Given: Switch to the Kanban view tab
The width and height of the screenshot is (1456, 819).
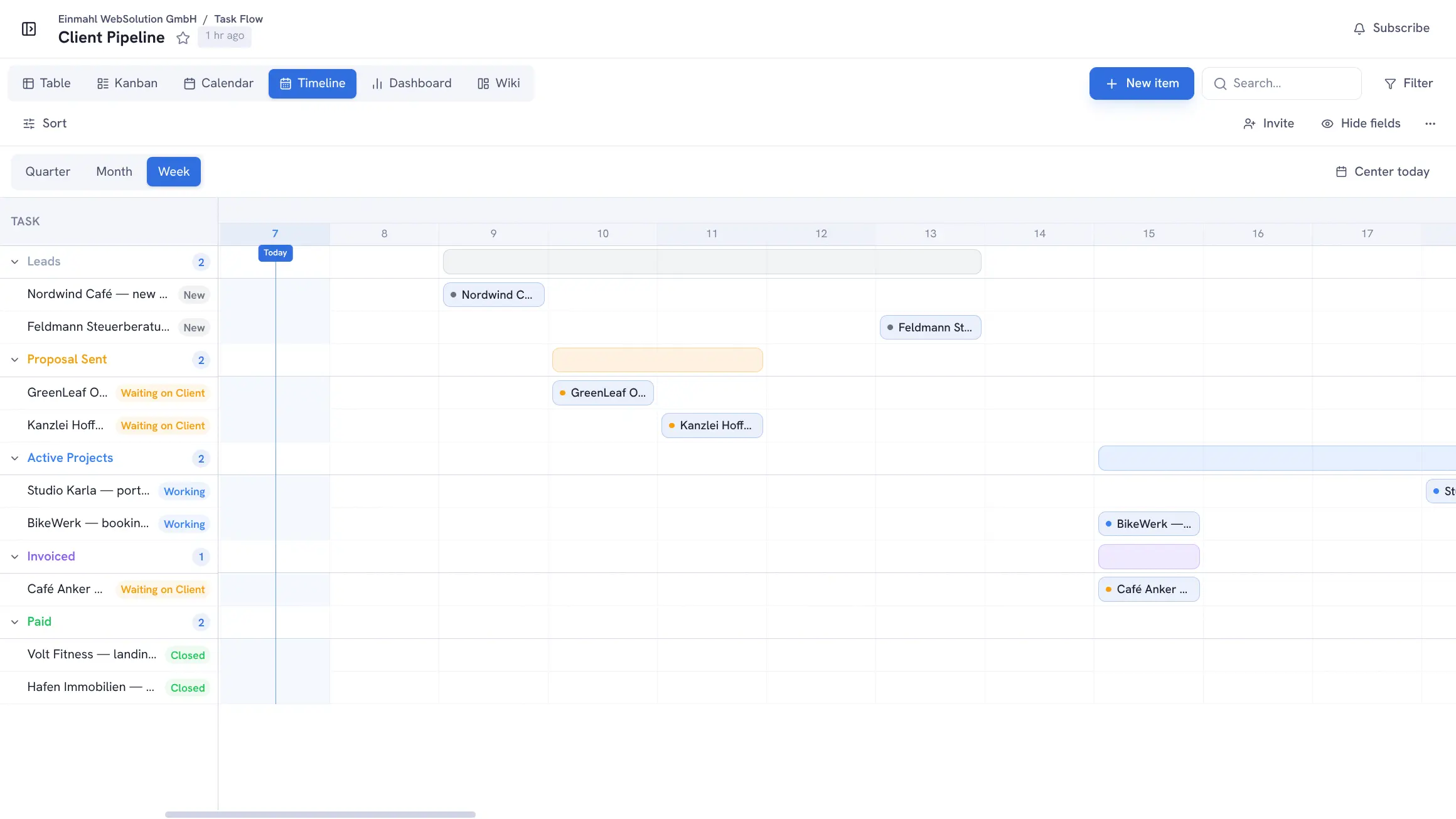Looking at the screenshot, I should [x=127, y=83].
